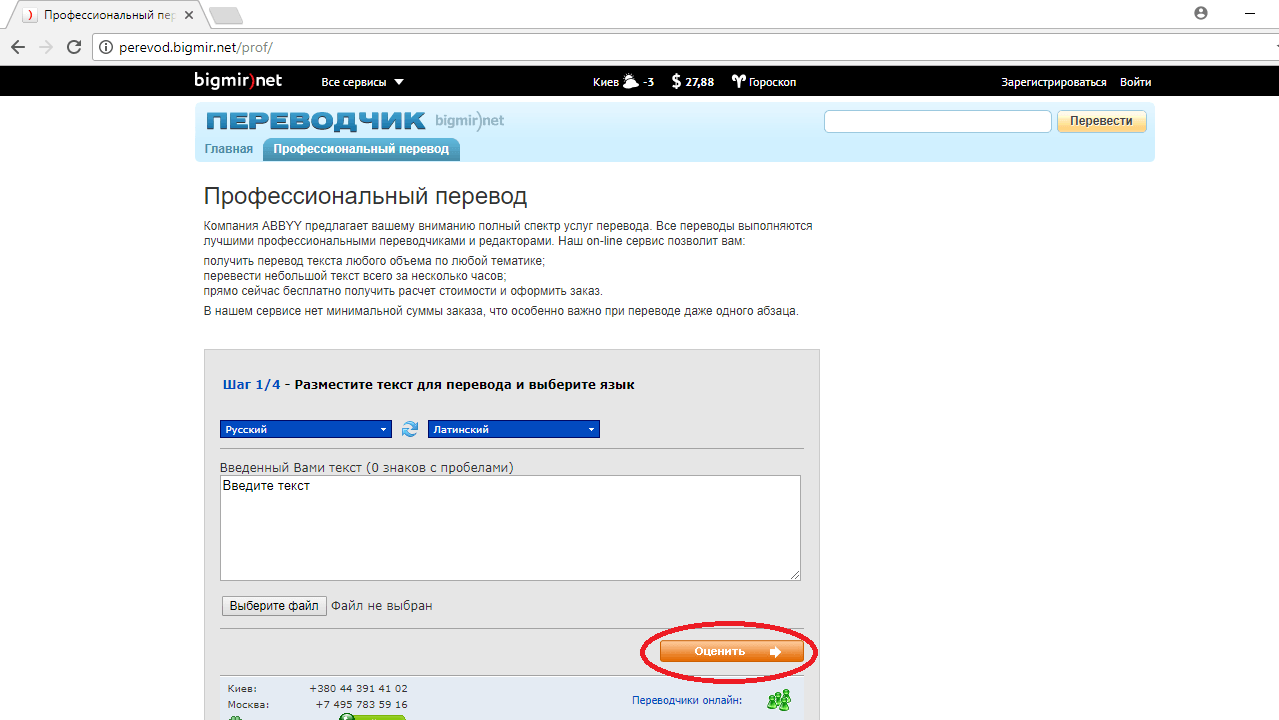Open the Chrome profile user icon
Image resolution: width=1279 pixels, height=720 pixels.
(1201, 13)
